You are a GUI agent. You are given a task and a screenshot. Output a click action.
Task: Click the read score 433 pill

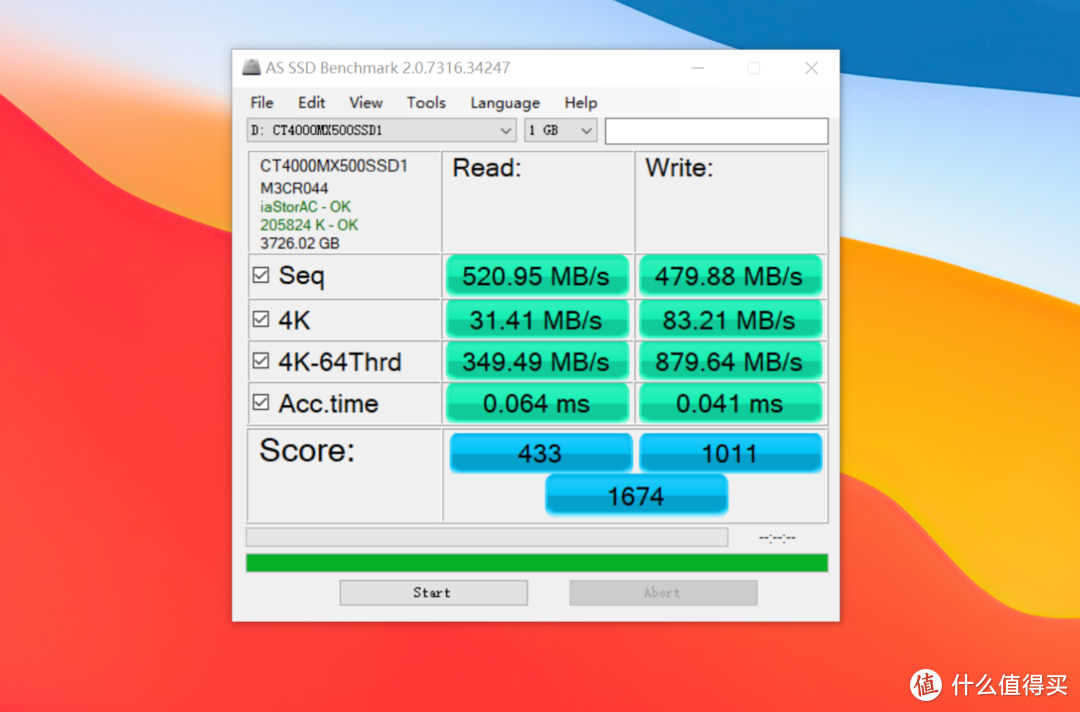[541, 452]
